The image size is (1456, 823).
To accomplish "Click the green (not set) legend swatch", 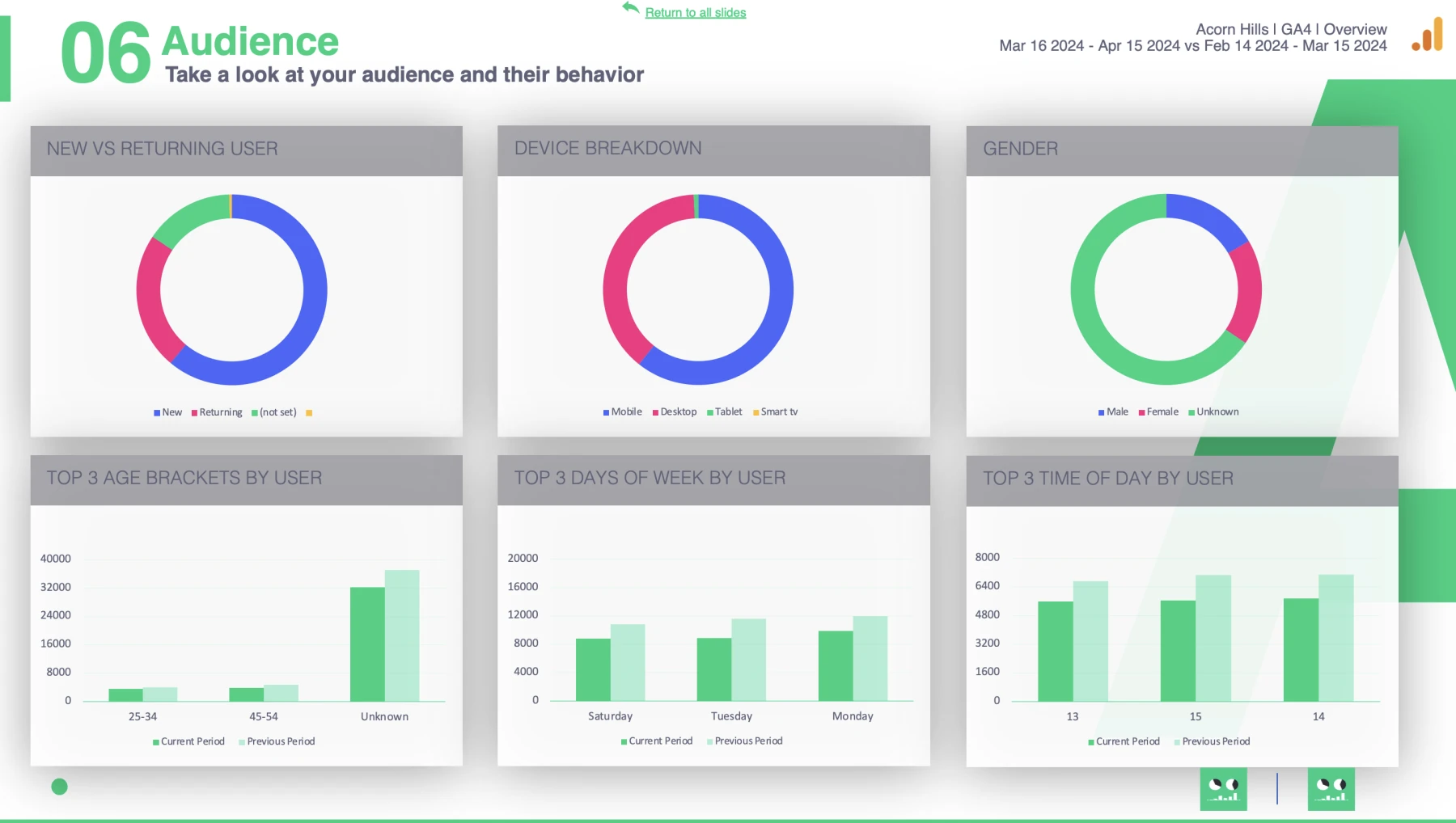I will 255,413.
